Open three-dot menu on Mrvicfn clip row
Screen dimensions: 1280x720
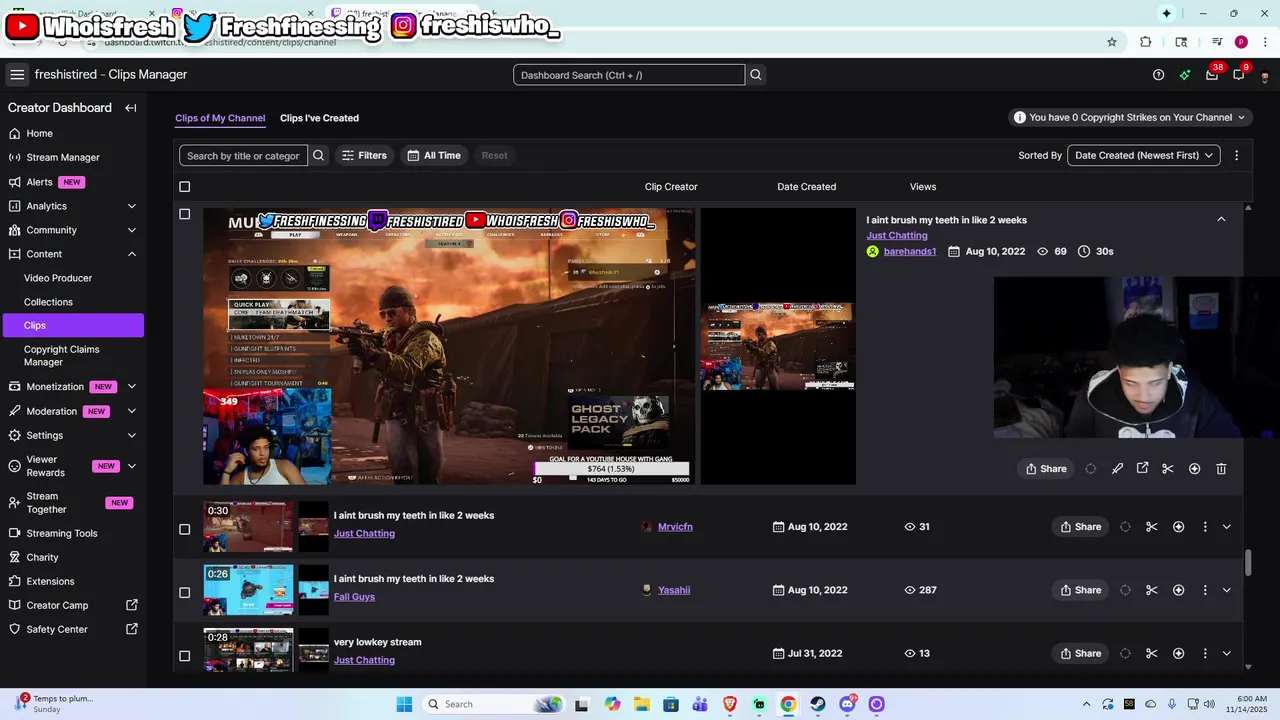click(x=1205, y=527)
